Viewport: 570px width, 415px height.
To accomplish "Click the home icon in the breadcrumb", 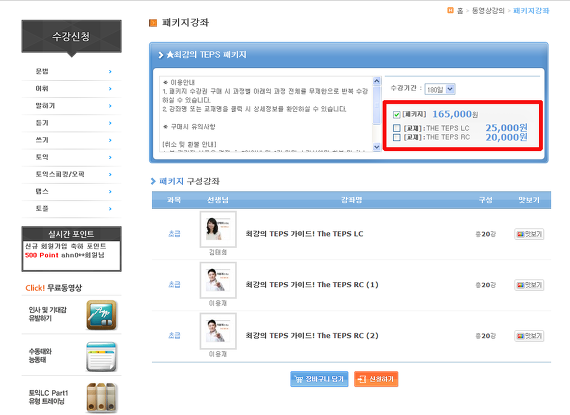I will (450, 10).
